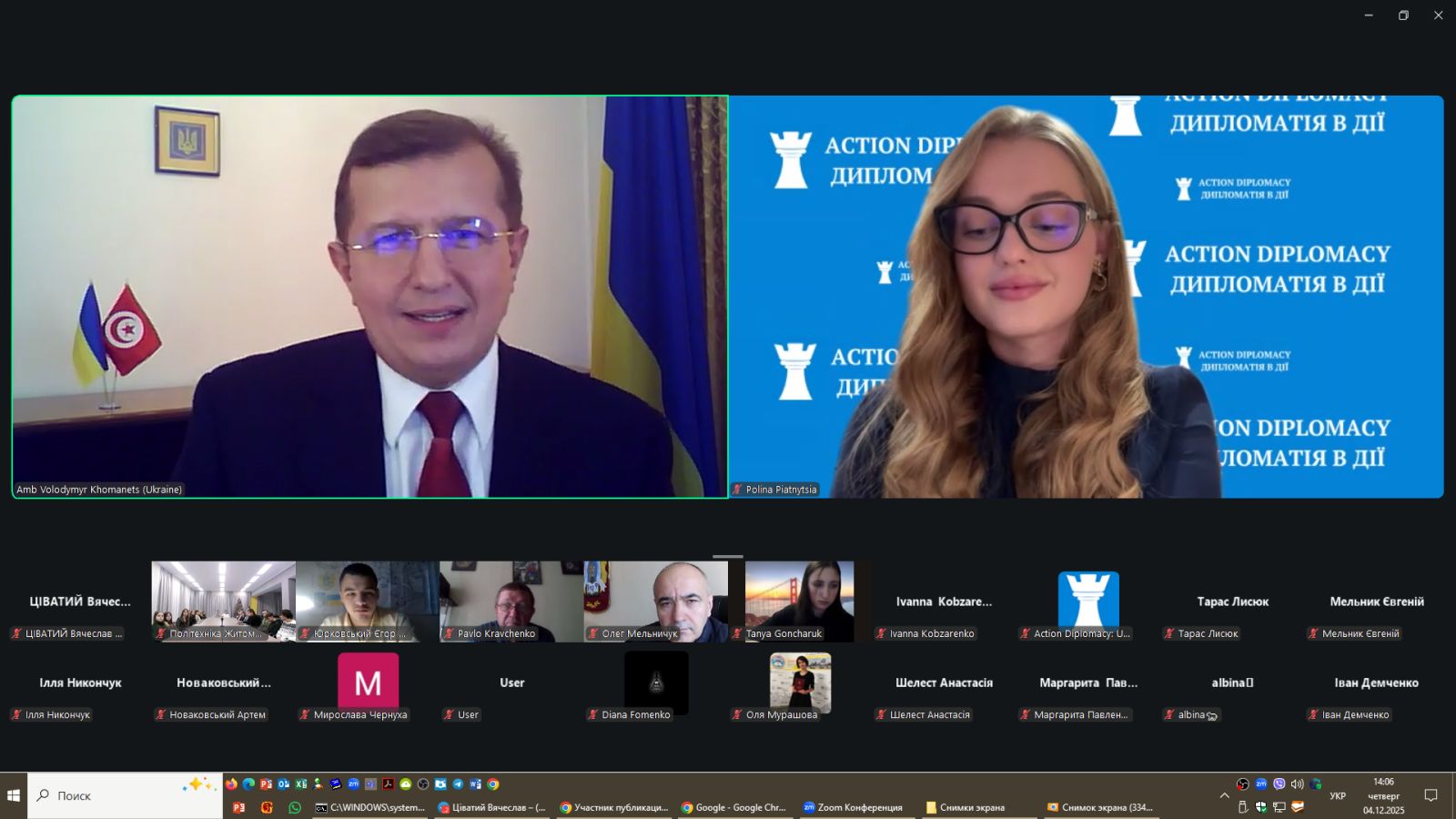The image size is (1456, 819).
Task: Open Word from the quick launch toolbar
Action: click(x=475, y=784)
